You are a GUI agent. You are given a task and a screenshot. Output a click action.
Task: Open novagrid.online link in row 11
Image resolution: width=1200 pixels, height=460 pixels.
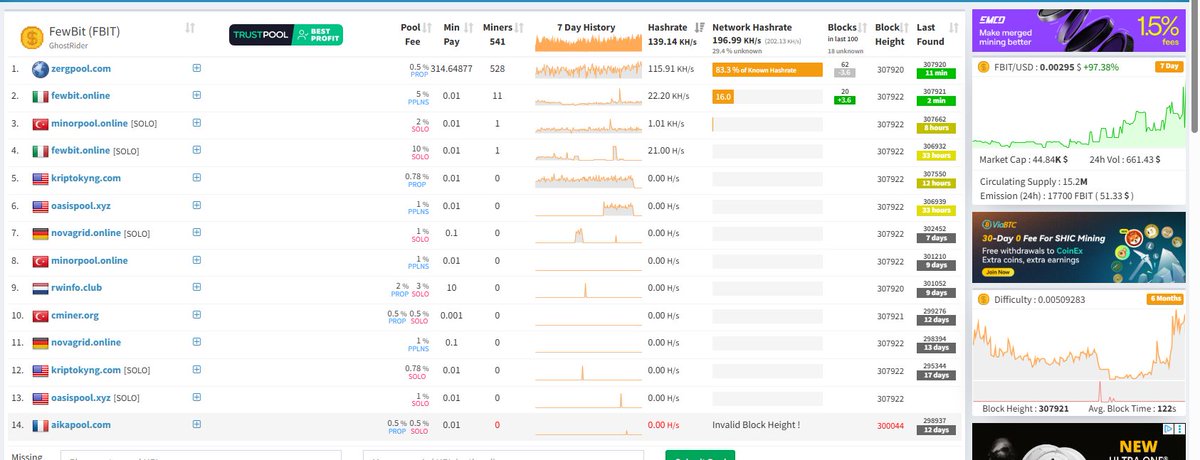pos(86,342)
